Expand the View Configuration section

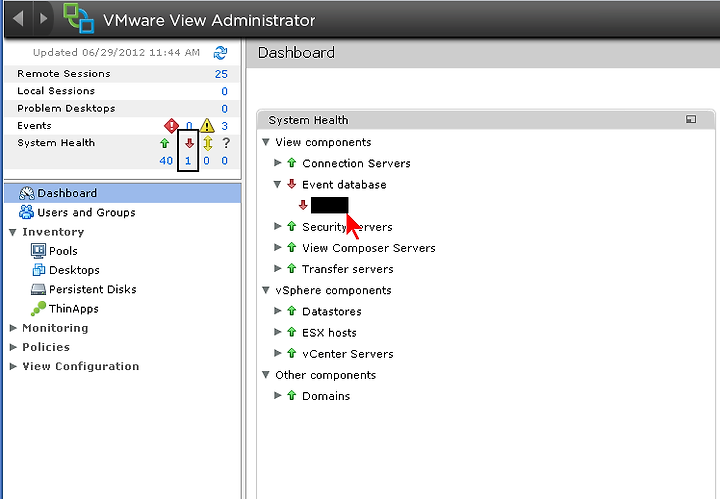pyautogui.click(x=13, y=366)
